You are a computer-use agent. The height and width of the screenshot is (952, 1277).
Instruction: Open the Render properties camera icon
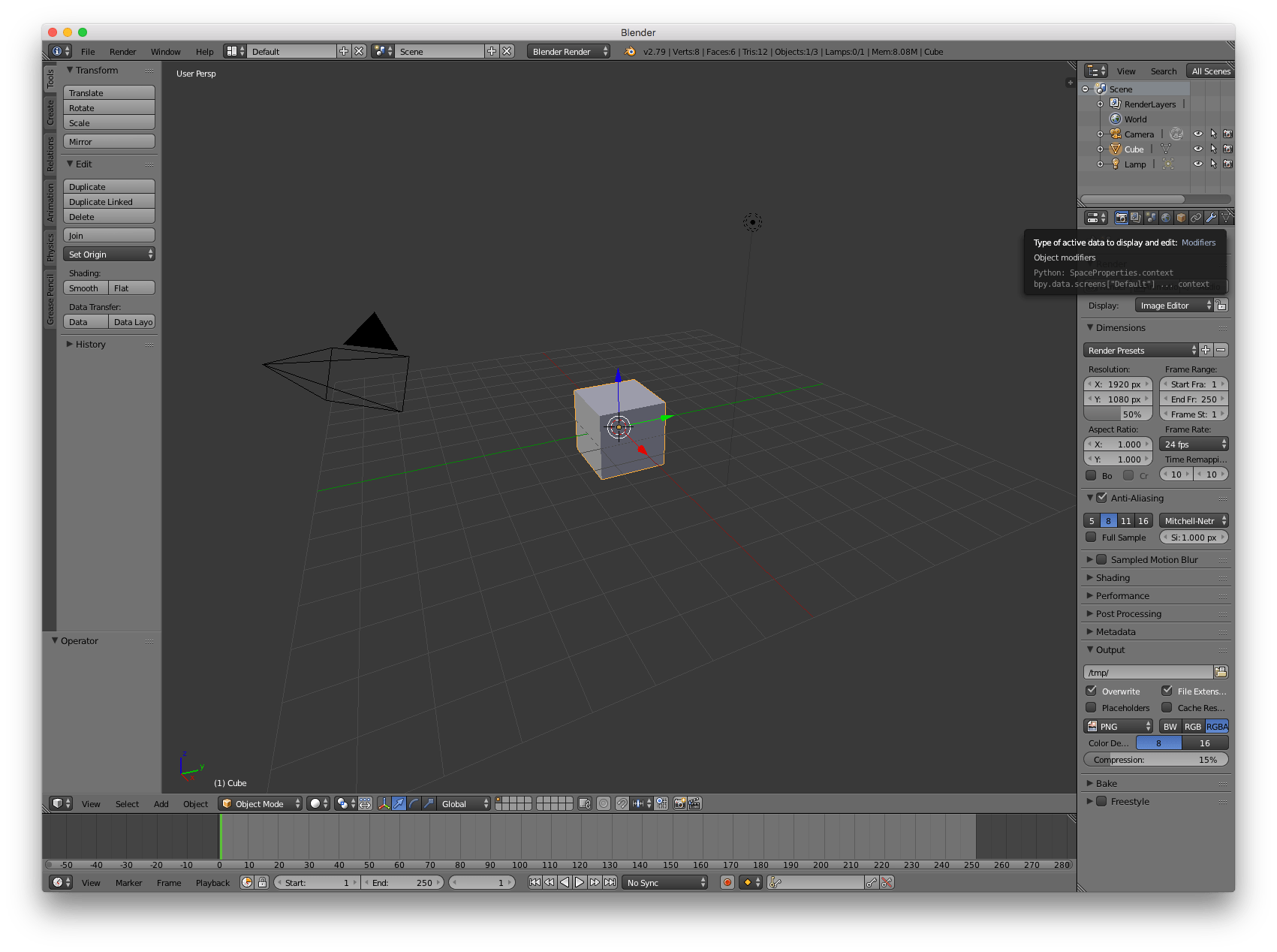(1121, 218)
